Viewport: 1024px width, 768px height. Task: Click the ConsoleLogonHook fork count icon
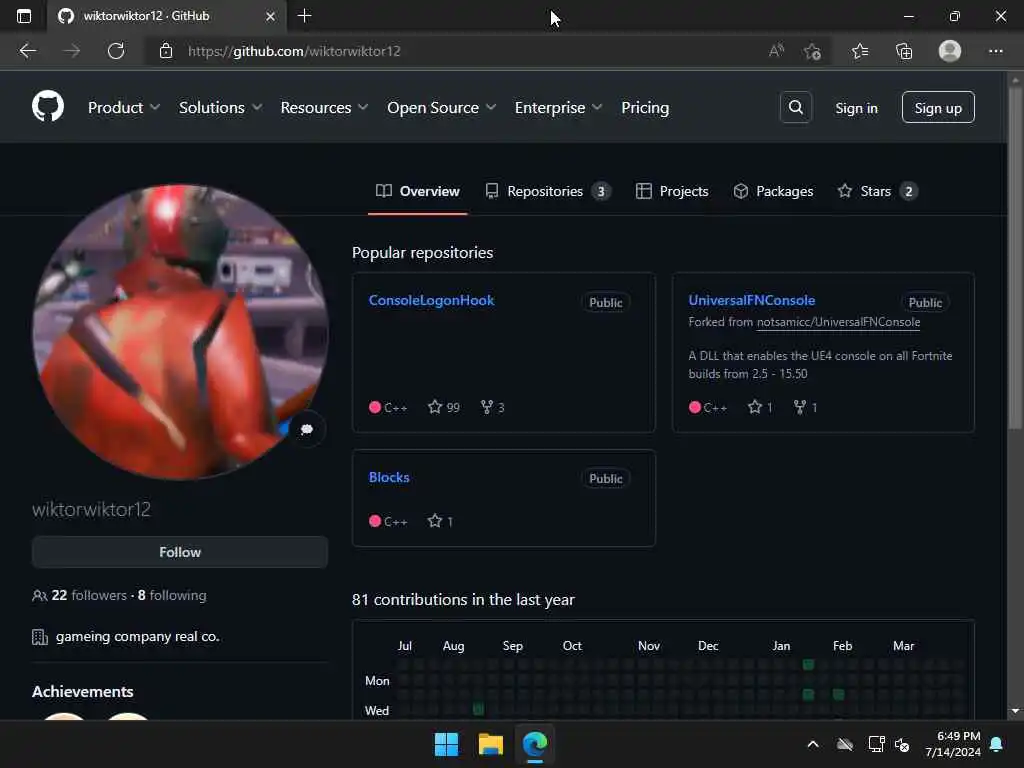coord(487,407)
